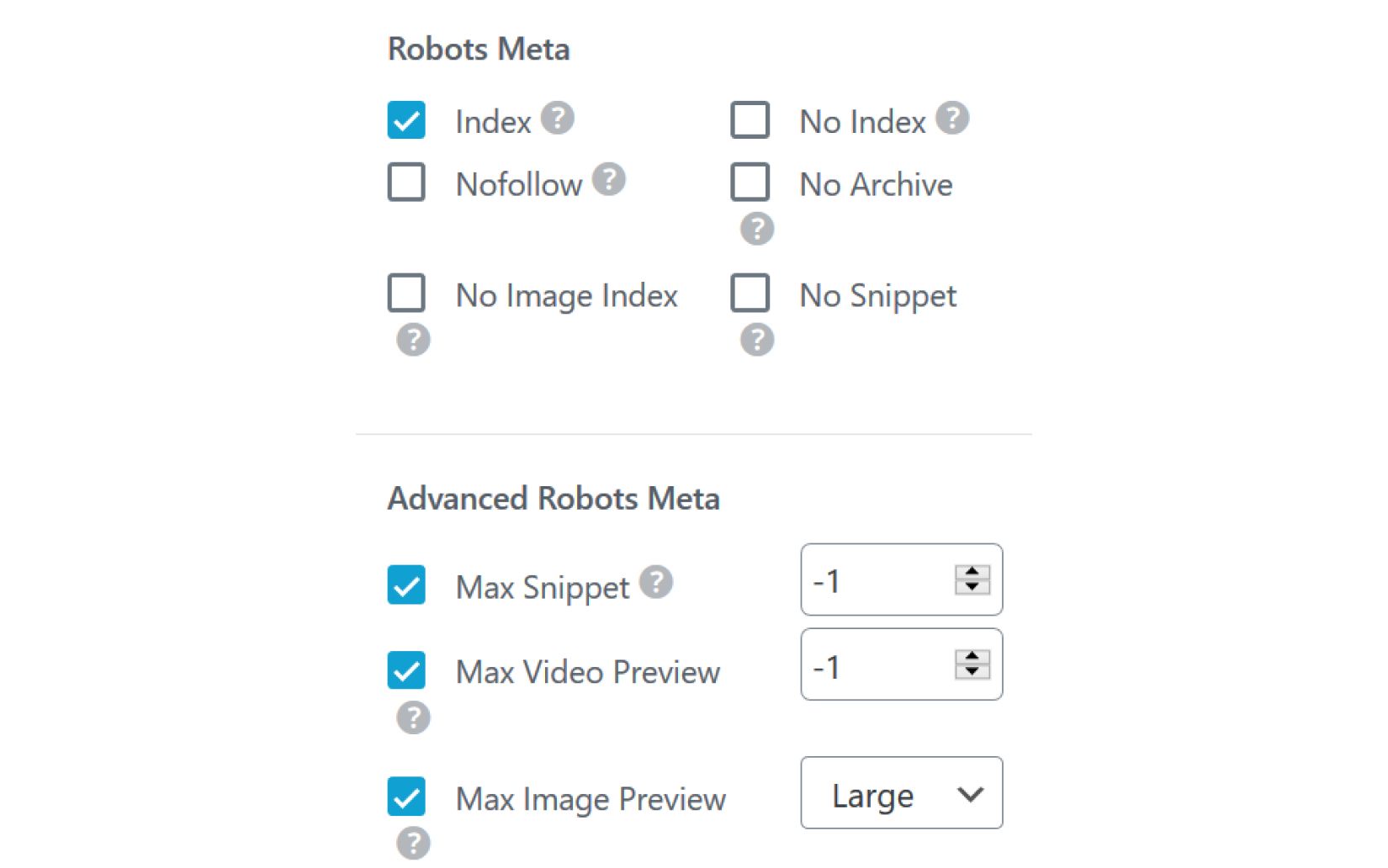Viewport: 1388px width, 868px height.
Task: Enable the No Archive option
Action: (x=750, y=183)
